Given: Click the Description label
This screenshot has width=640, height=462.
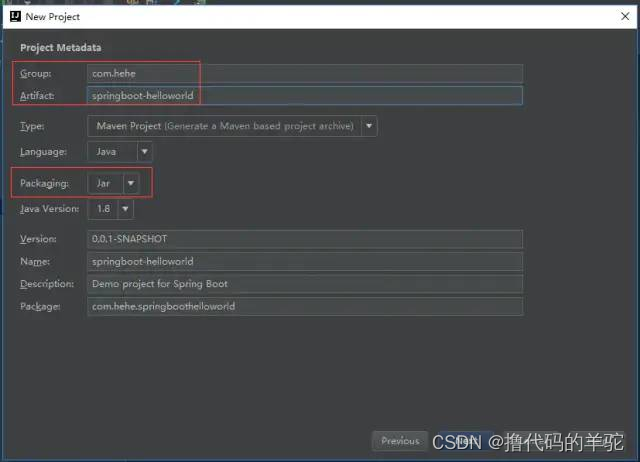Looking at the screenshot, I should (x=47, y=284).
